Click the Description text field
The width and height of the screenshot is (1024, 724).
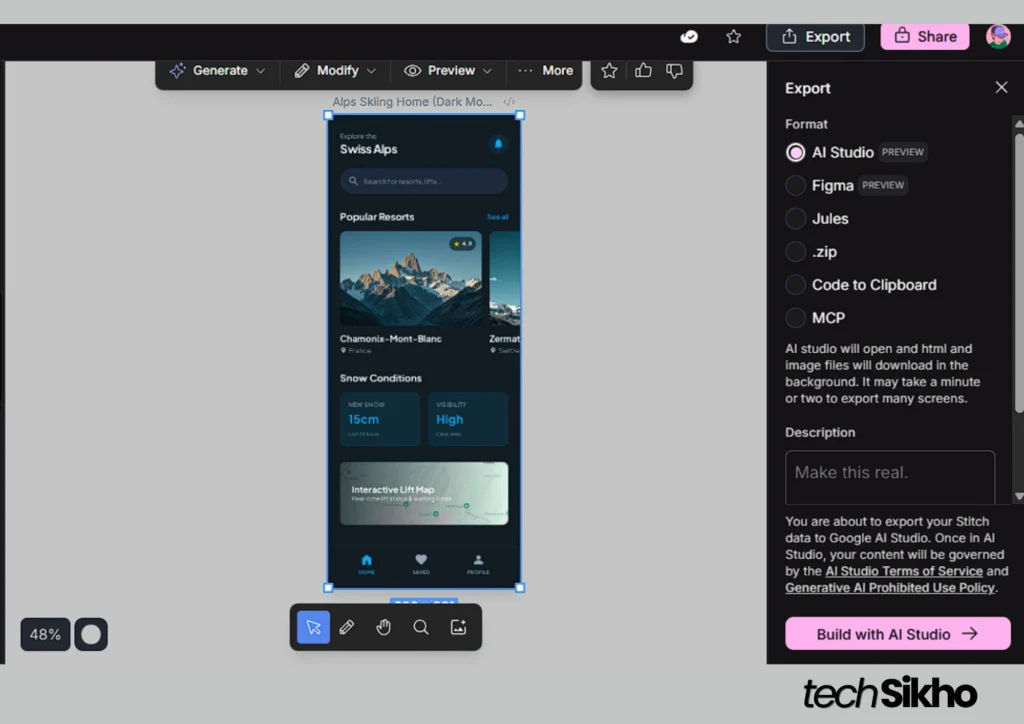pyautogui.click(x=889, y=477)
